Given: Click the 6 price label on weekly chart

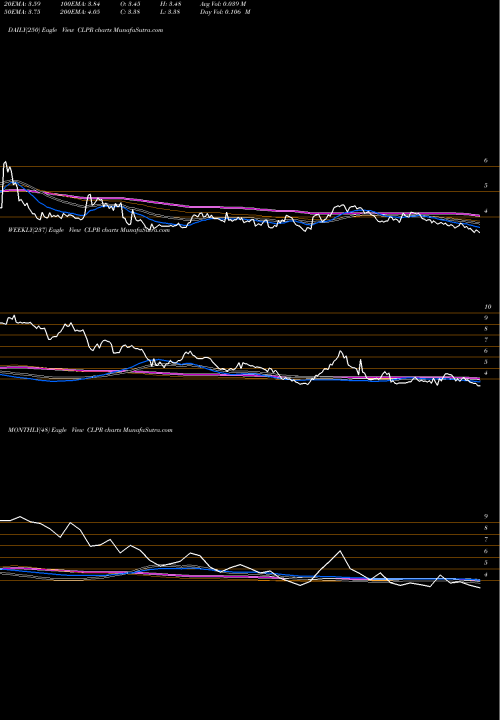Looking at the screenshot, I should click(485, 351).
